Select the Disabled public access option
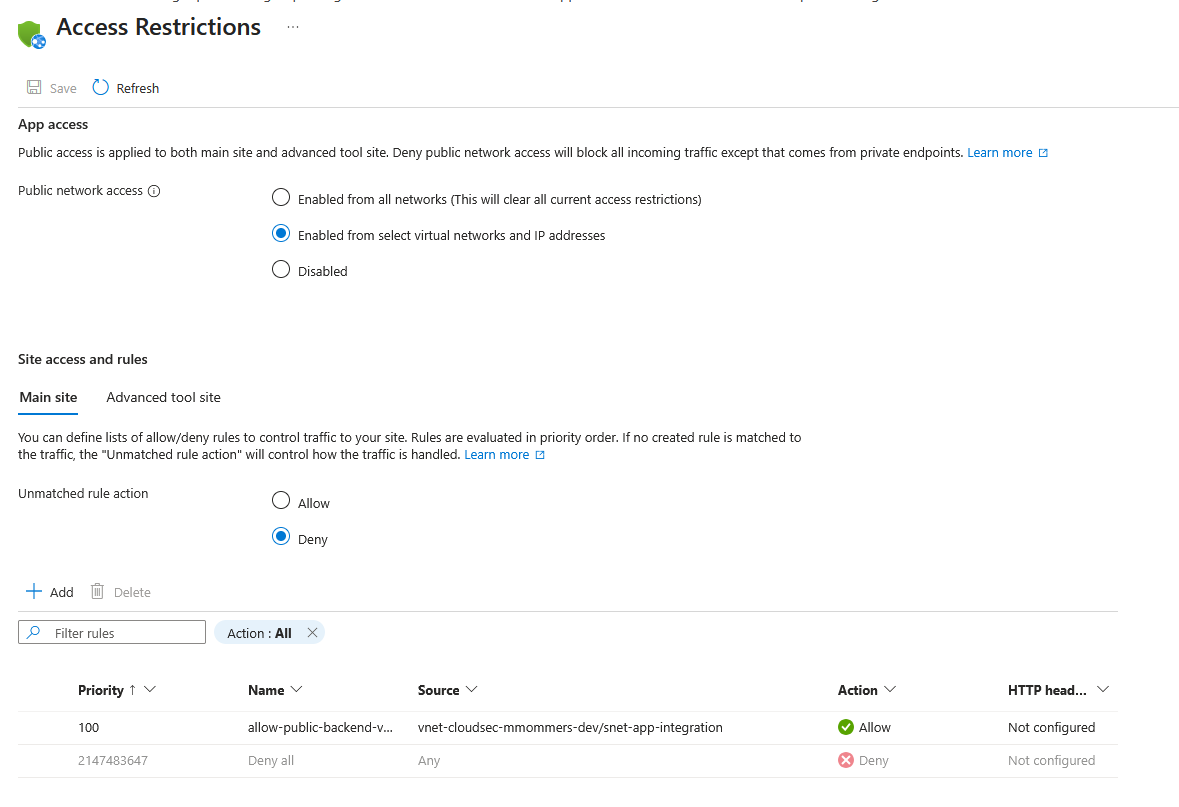1179x807 pixels. coord(280,269)
